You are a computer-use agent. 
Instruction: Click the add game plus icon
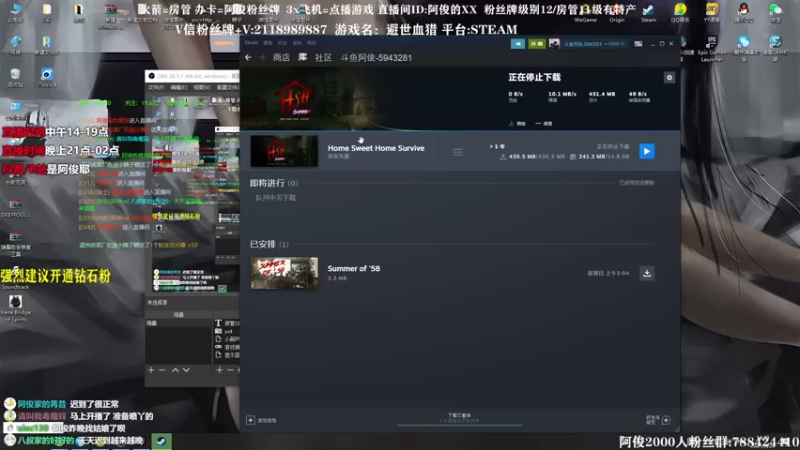(x=251, y=420)
